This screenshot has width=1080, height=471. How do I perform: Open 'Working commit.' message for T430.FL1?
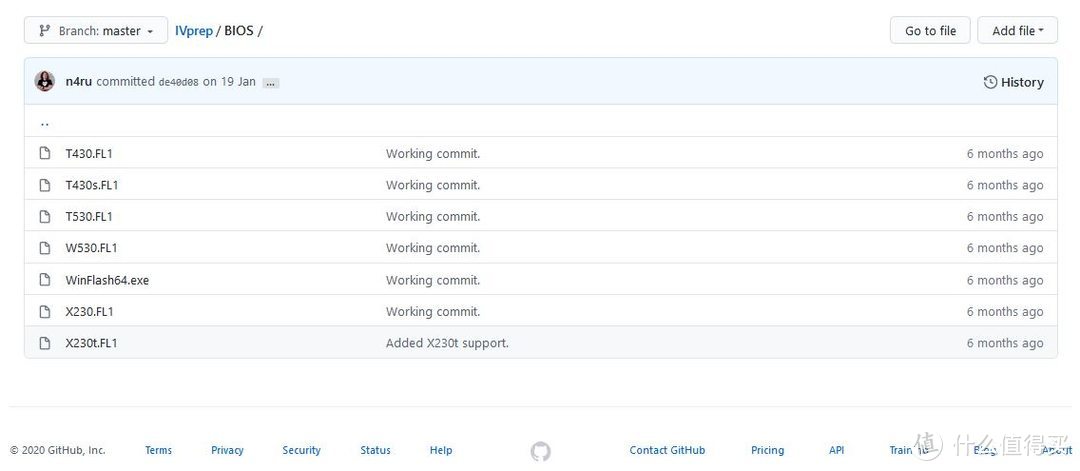(x=433, y=154)
